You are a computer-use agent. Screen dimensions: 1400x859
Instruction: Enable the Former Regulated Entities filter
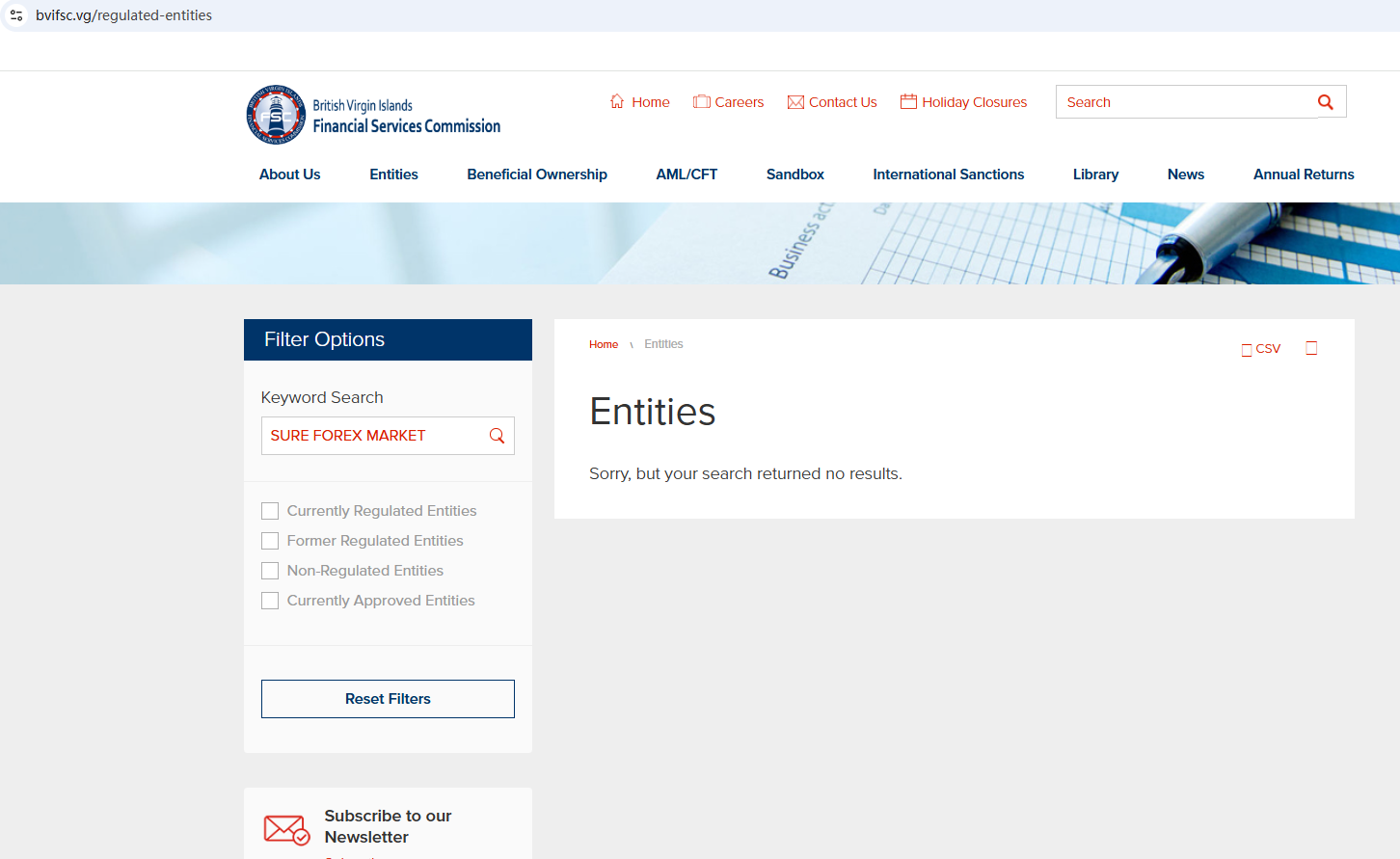(x=270, y=541)
